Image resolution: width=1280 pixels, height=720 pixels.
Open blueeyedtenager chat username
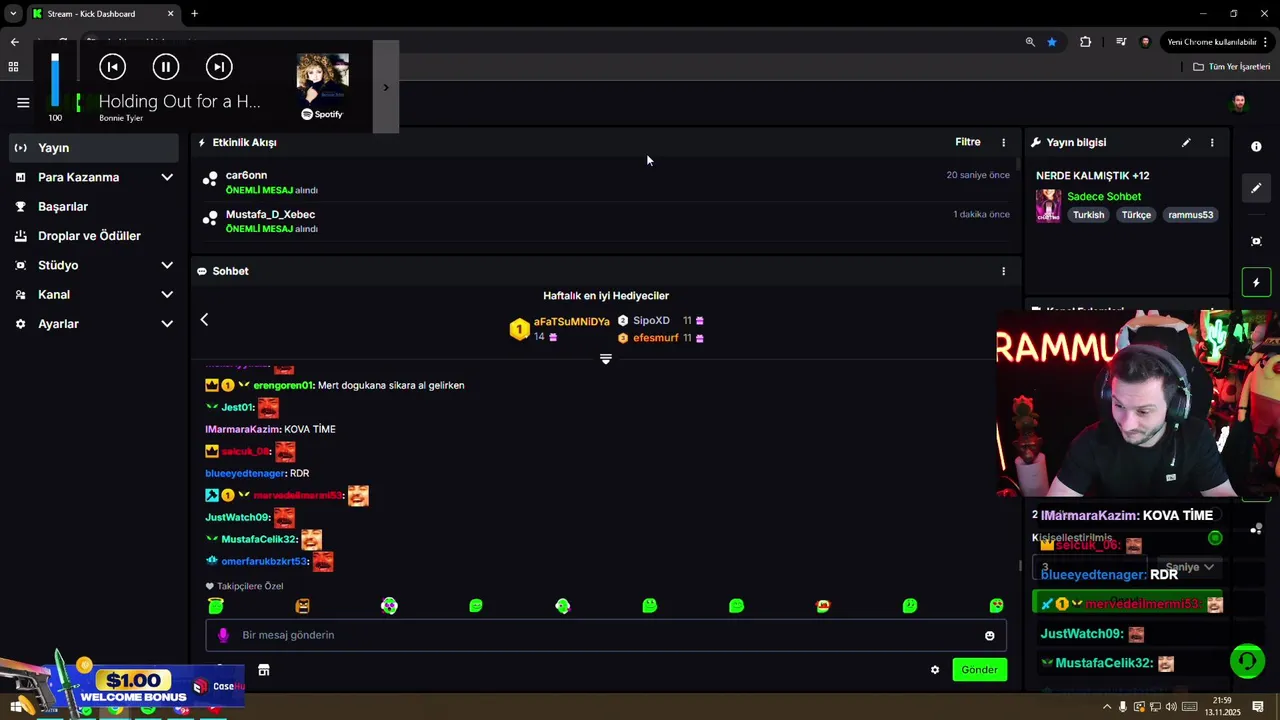(x=245, y=473)
